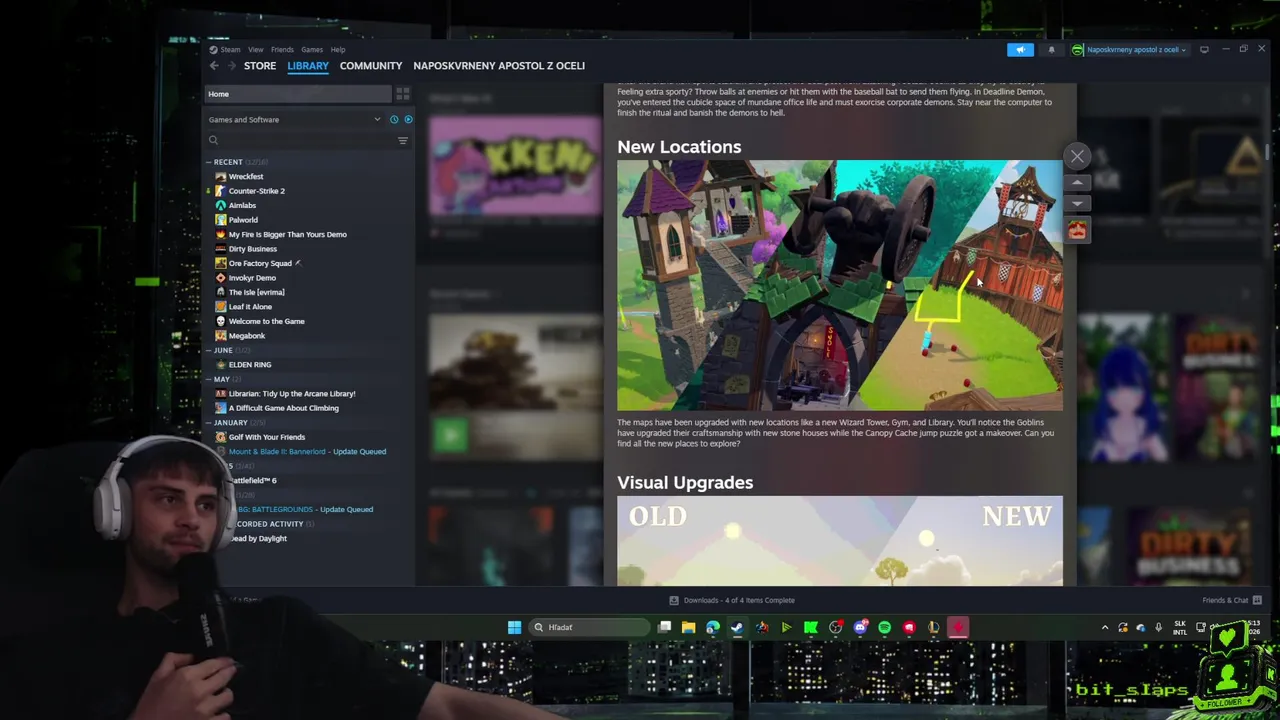1280x720 pixels.
Task: Open Discord from the taskbar
Action: pyautogui.click(x=860, y=628)
